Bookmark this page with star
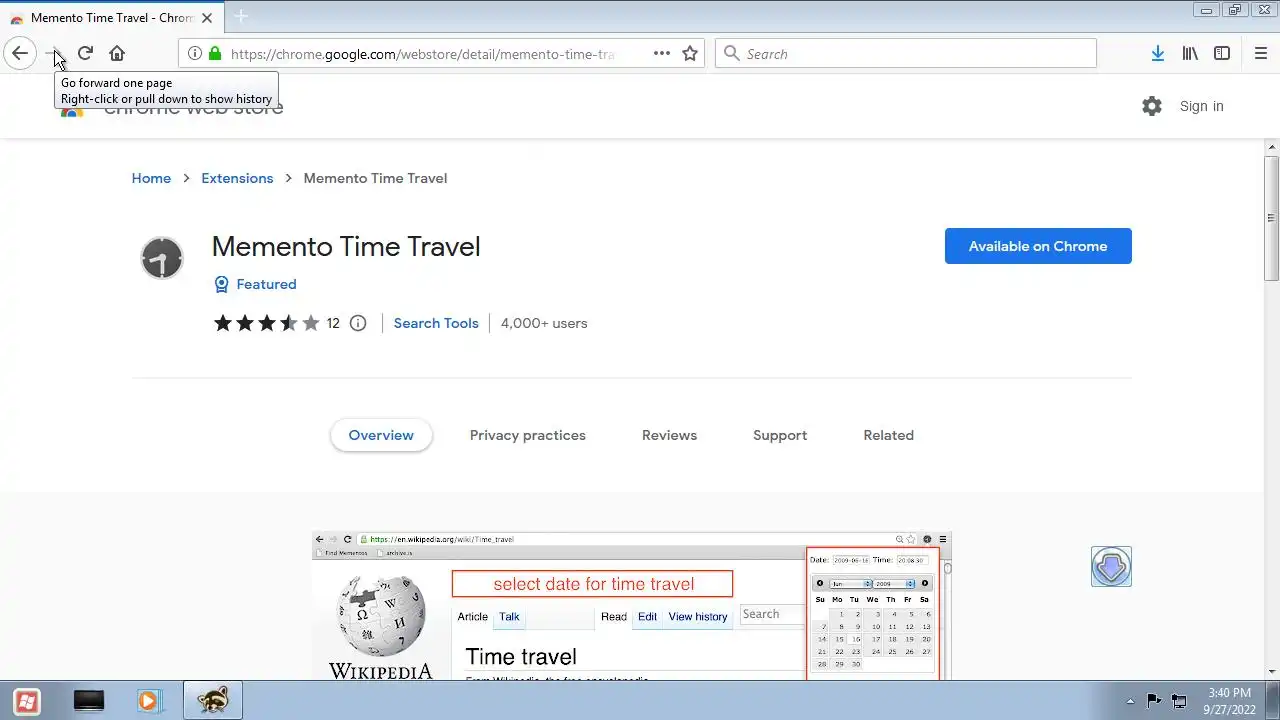1280x720 pixels. [x=690, y=54]
